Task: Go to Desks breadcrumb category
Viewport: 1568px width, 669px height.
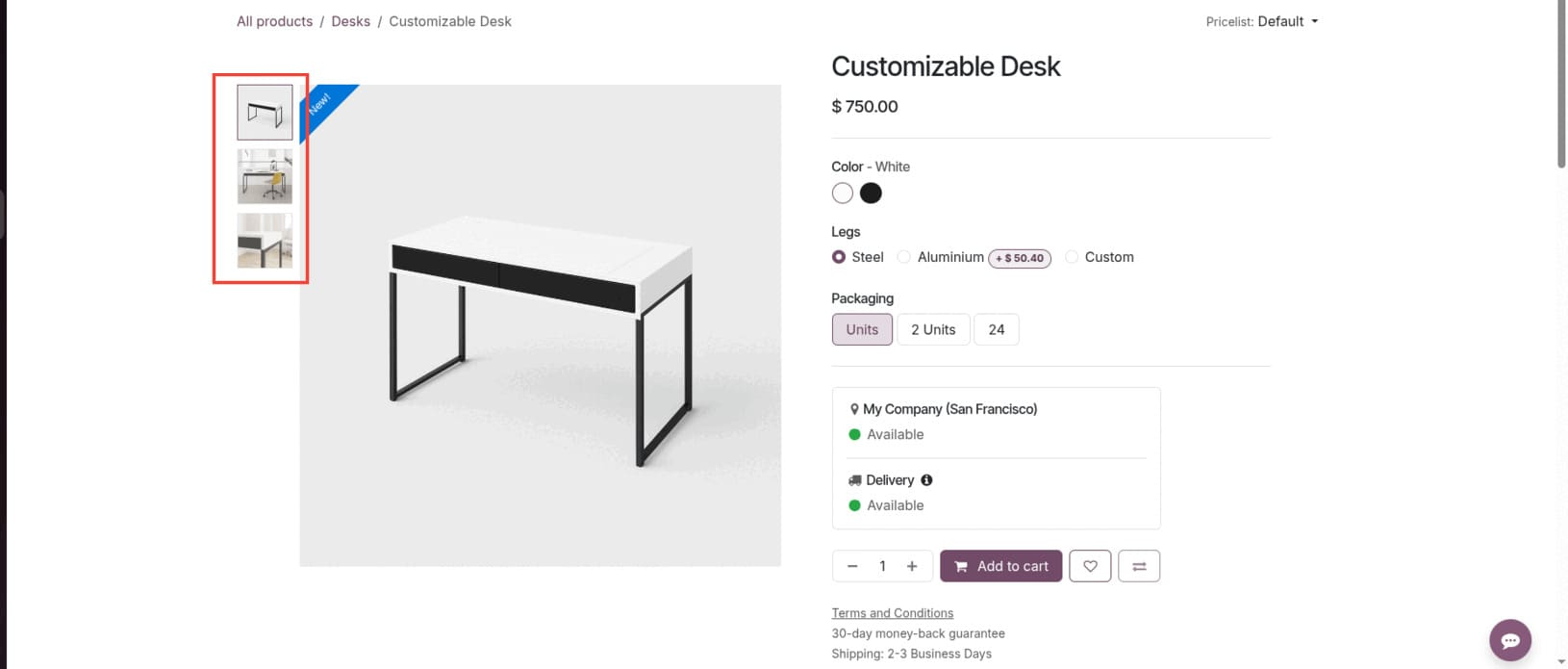Action: (x=350, y=21)
